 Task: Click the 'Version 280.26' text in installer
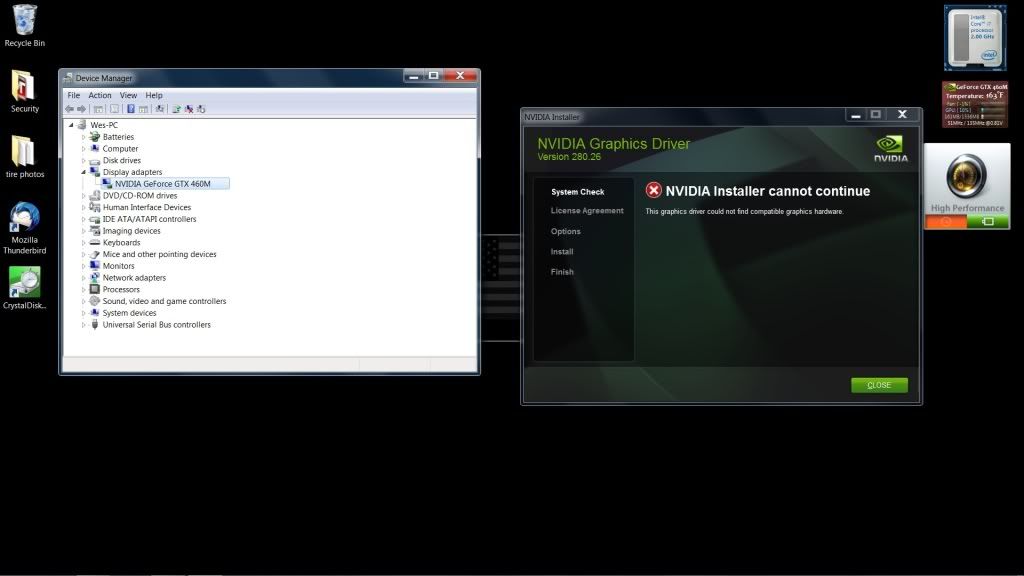[x=569, y=157]
